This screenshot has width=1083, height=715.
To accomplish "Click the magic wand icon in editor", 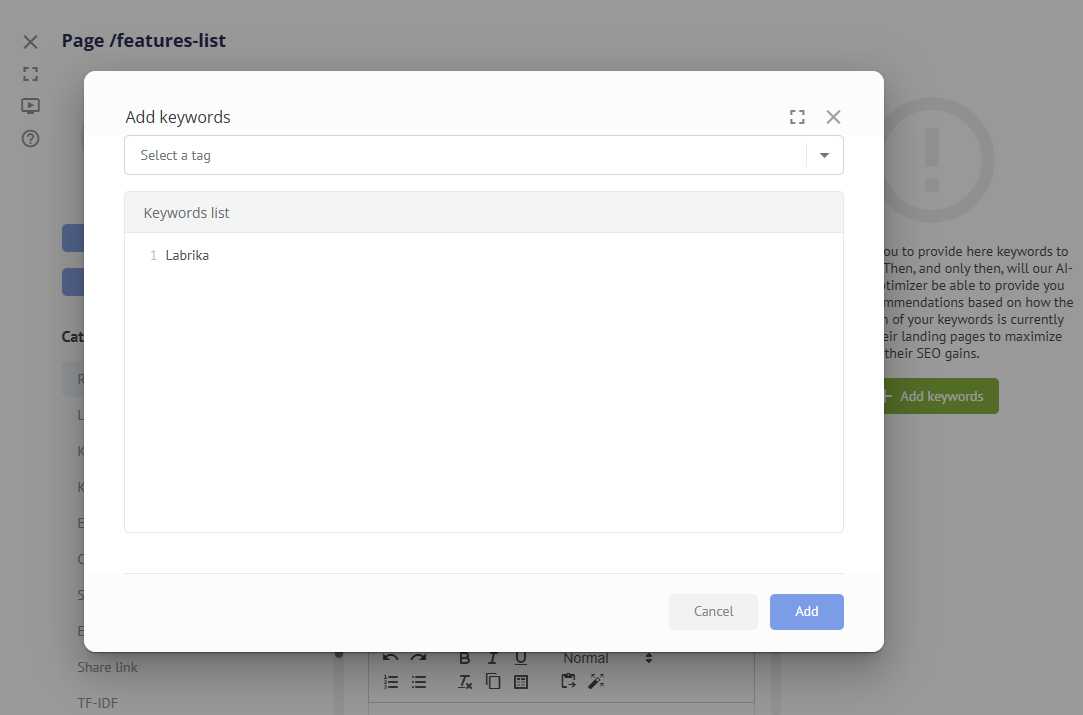I will tap(596, 682).
